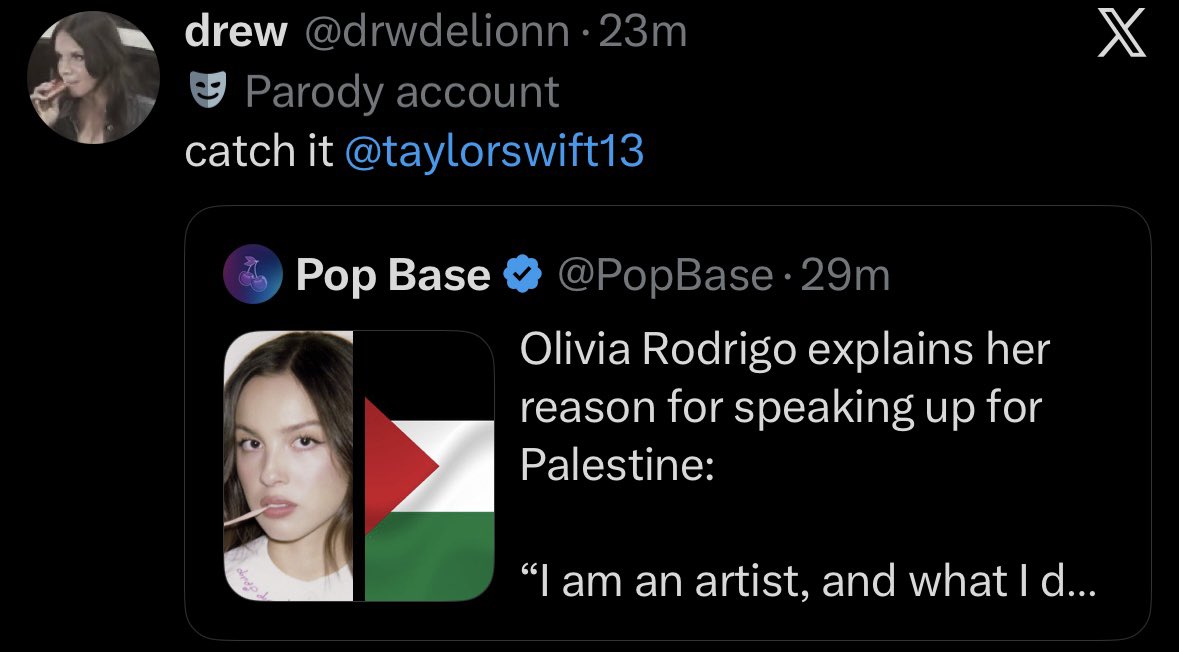Click the word Palestine: in quoted tweet
Viewport: 1179px width, 652px height.
(x=617, y=465)
